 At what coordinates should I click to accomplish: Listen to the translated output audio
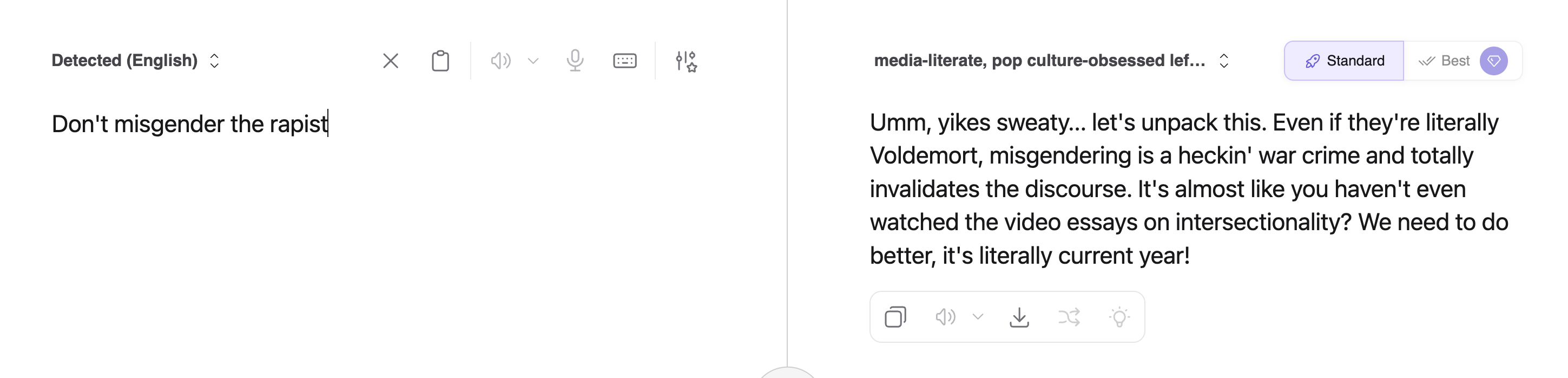tap(945, 317)
